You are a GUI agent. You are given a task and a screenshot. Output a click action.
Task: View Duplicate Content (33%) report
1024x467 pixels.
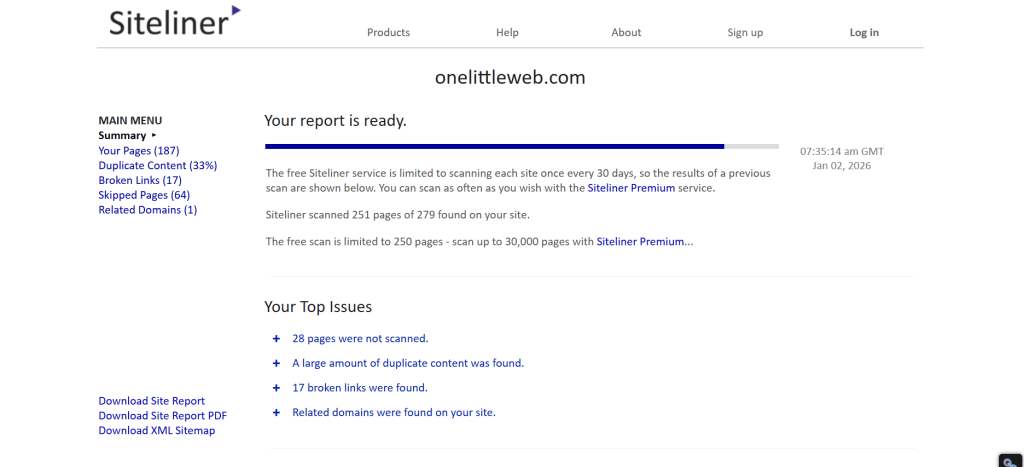point(157,166)
